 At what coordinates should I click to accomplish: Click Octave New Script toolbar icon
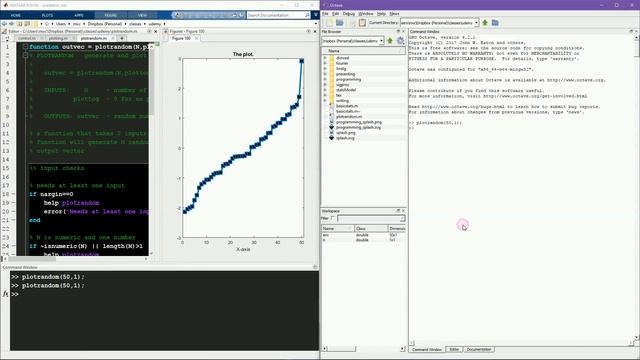(329, 23)
